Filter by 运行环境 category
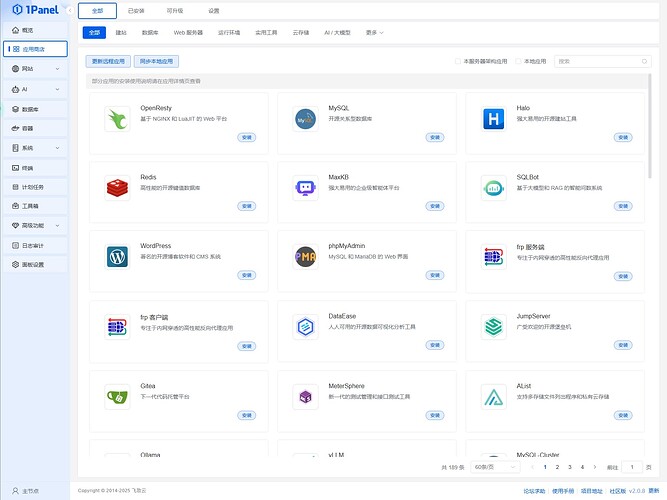The height and width of the screenshot is (500, 667). [x=229, y=32]
